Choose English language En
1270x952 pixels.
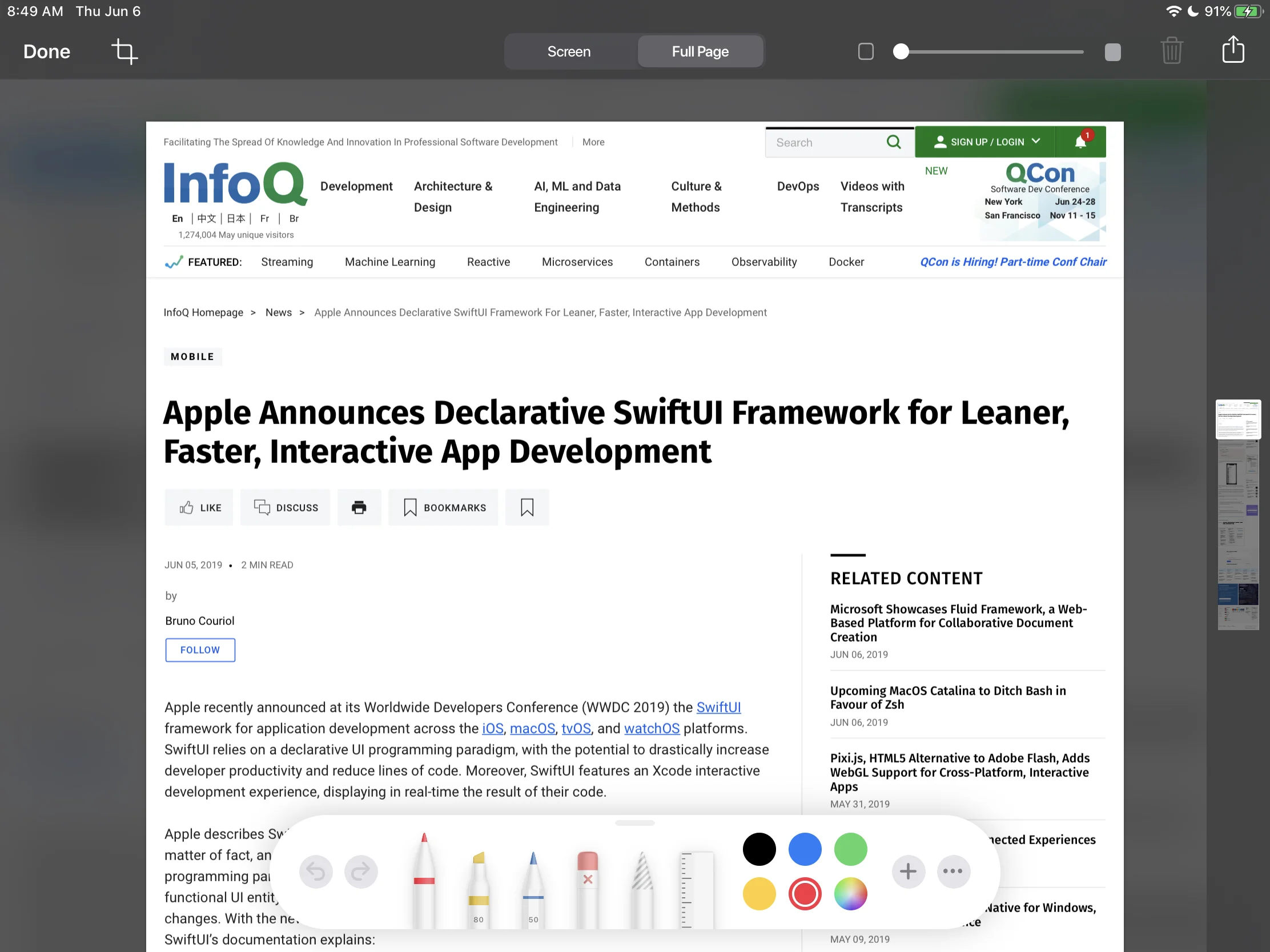[x=178, y=219]
